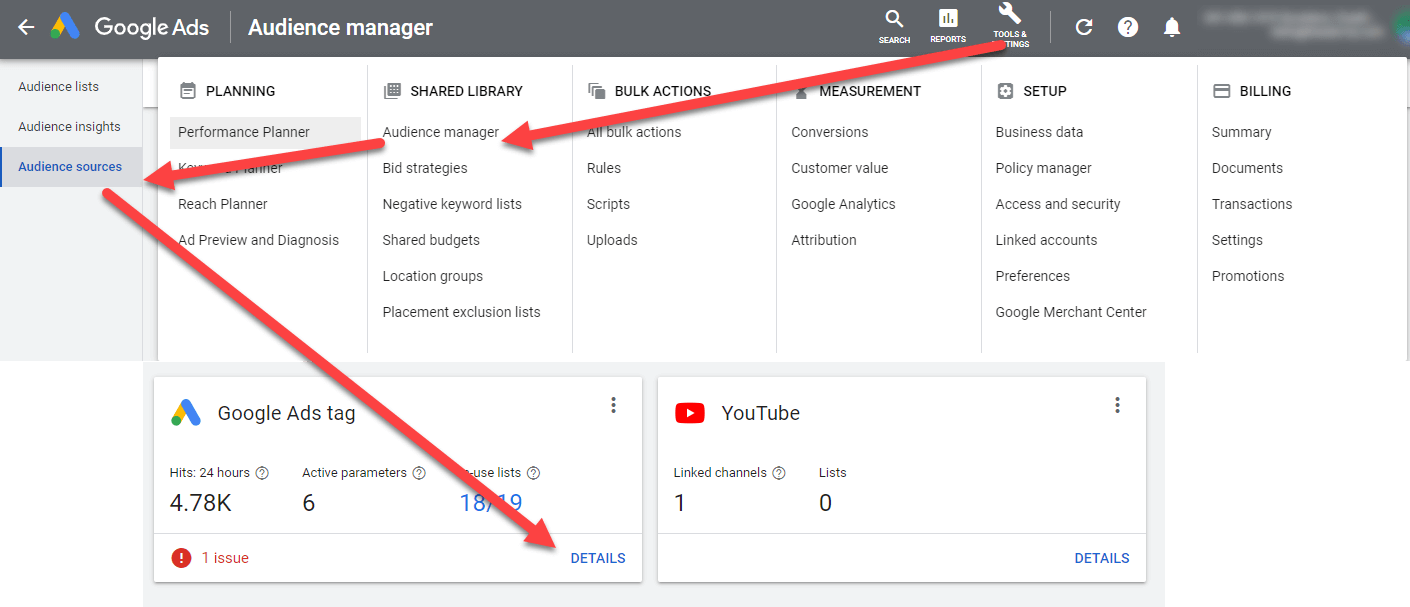Screen dimensions: 1410x607
Task: Open the Tools & Settings wrench
Action: [x=1010, y=25]
